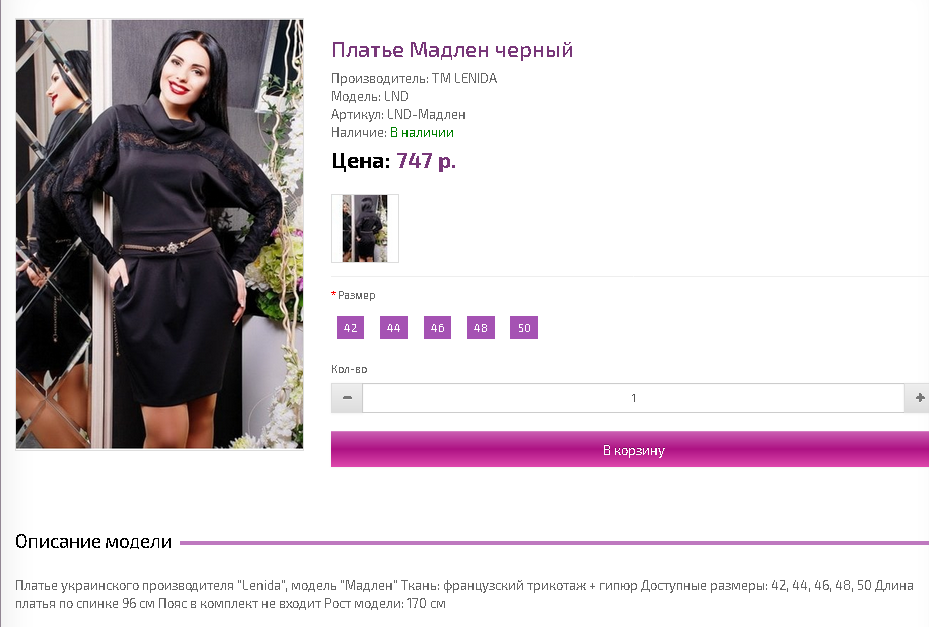Viewport: 929px width, 627px height.
Task: Click the Описание модели section heading
Action: [x=94, y=542]
